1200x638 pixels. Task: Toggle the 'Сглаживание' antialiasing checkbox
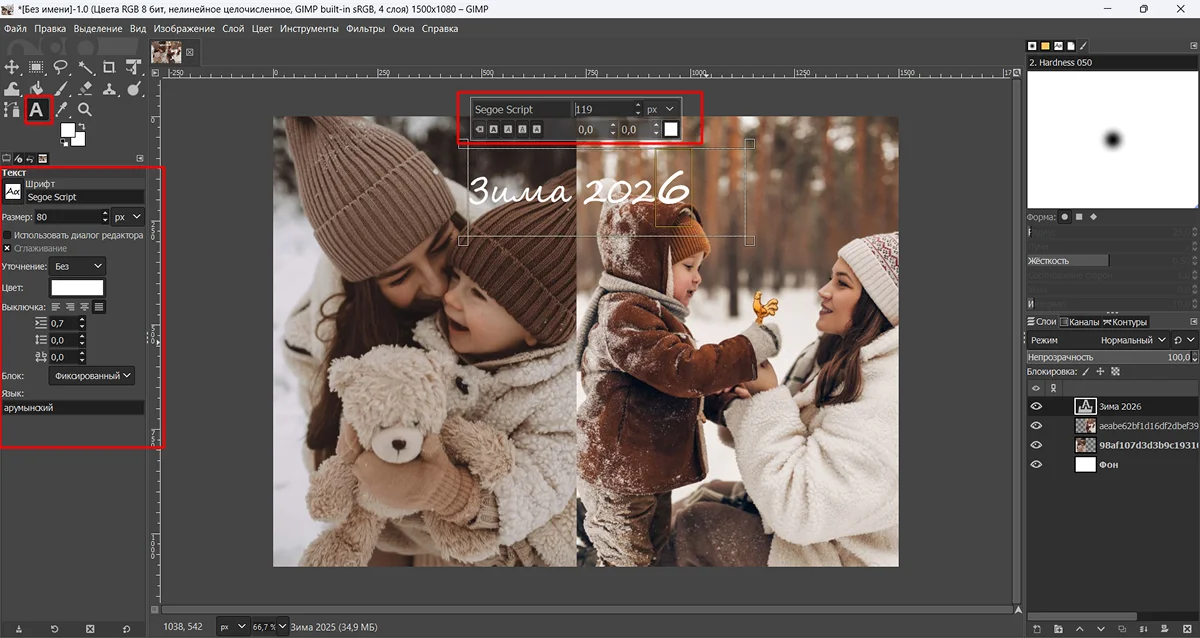(x=8, y=248)
